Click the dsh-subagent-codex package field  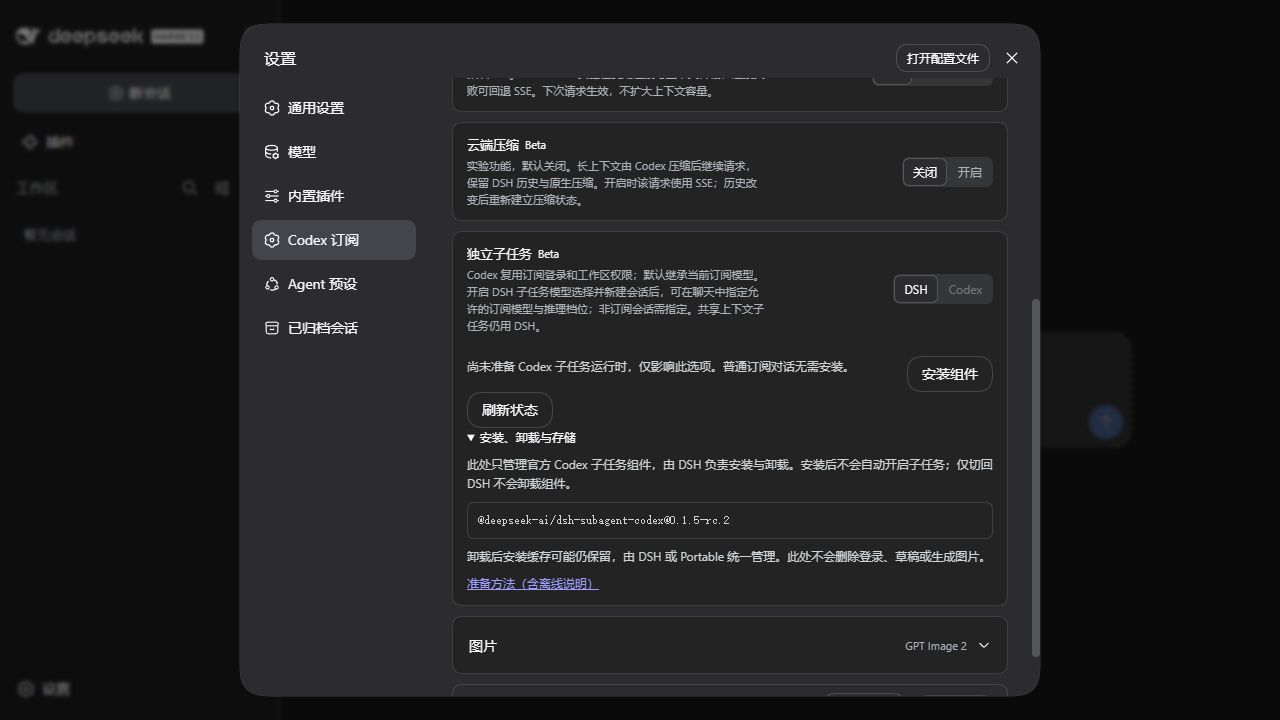(730, 520)
